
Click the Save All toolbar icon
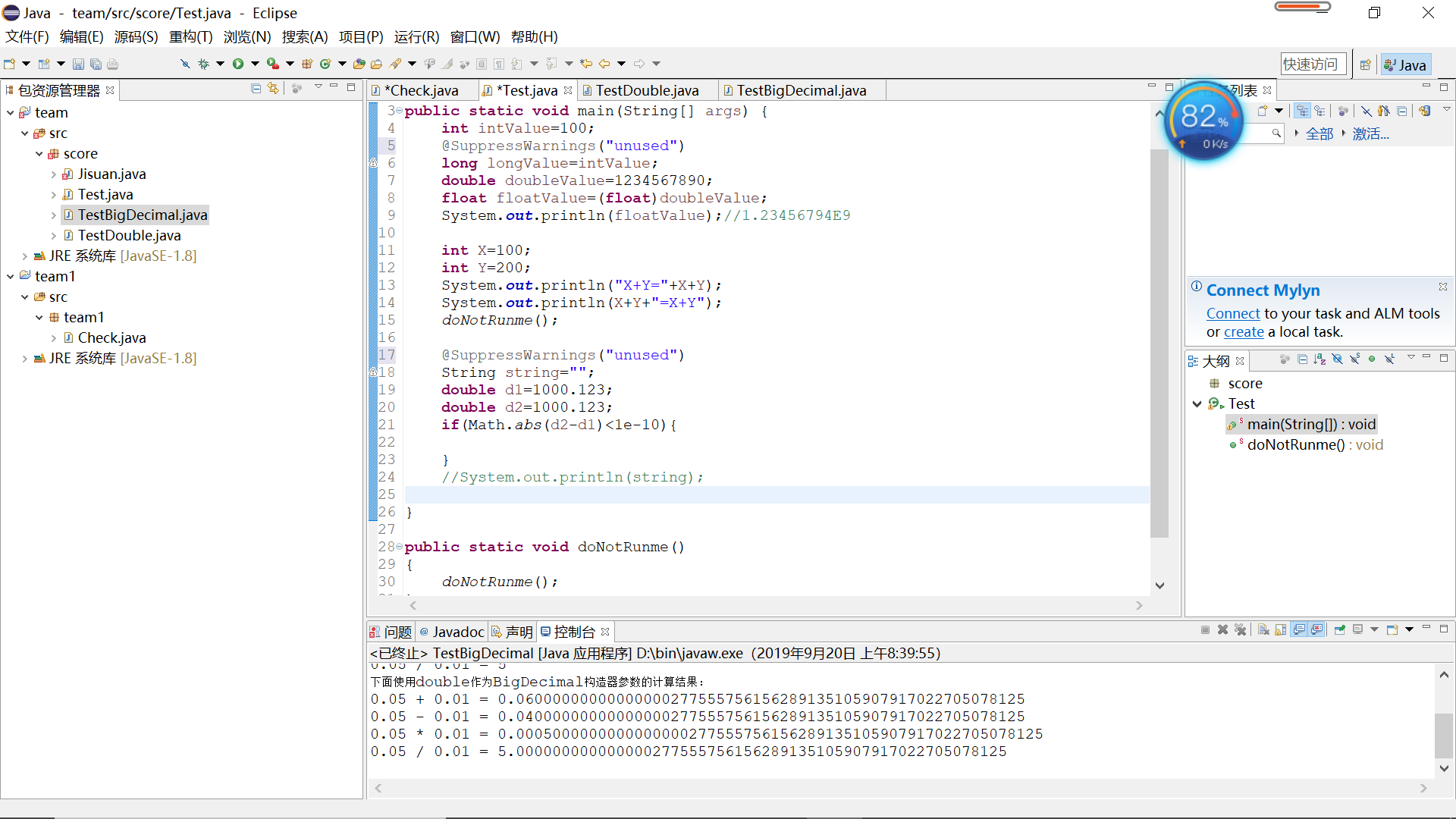96,64
